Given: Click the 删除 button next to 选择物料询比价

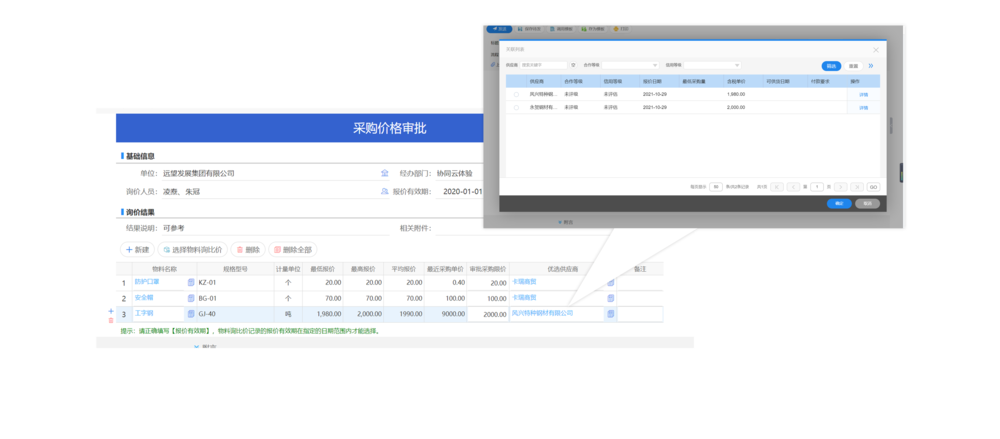Looking at the screenshot, I should [247, 250].
